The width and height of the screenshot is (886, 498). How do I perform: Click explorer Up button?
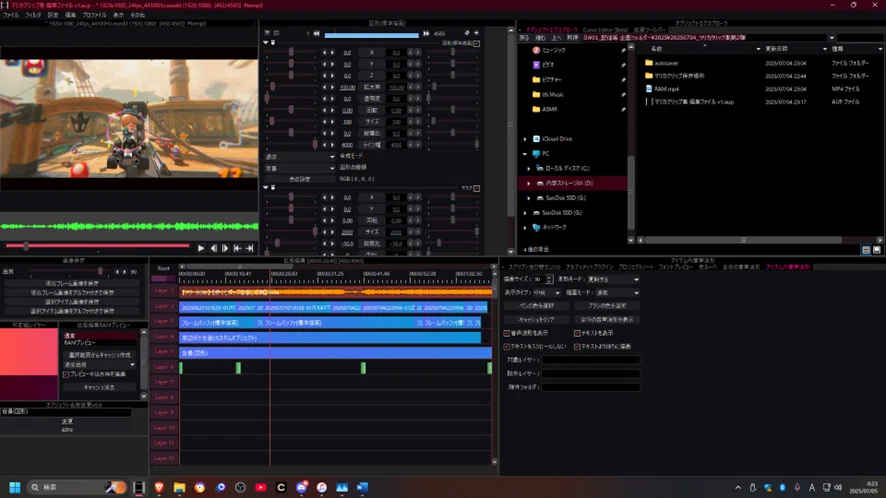click(557, 38)
